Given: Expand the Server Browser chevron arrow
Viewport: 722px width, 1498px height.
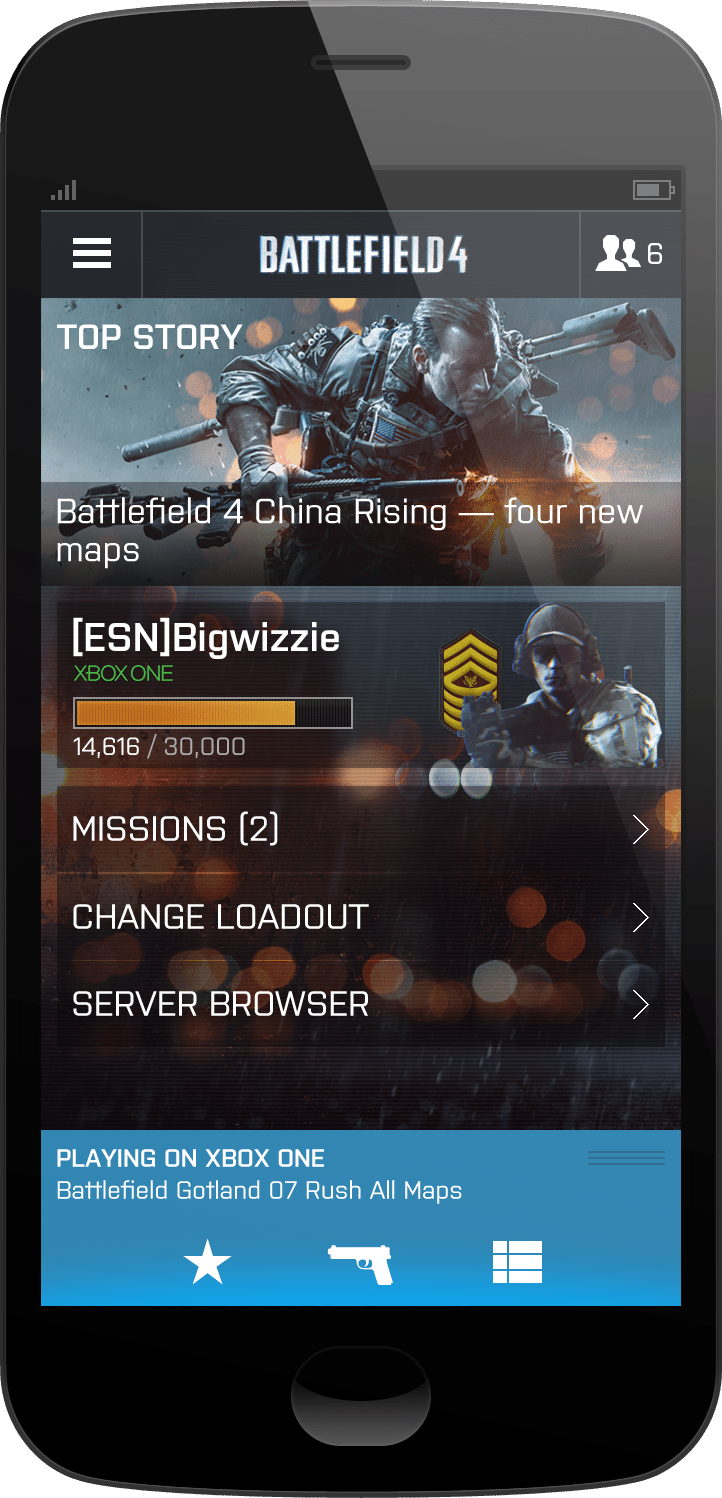Looking at the screenshot, I should (x=641, y=1004).
